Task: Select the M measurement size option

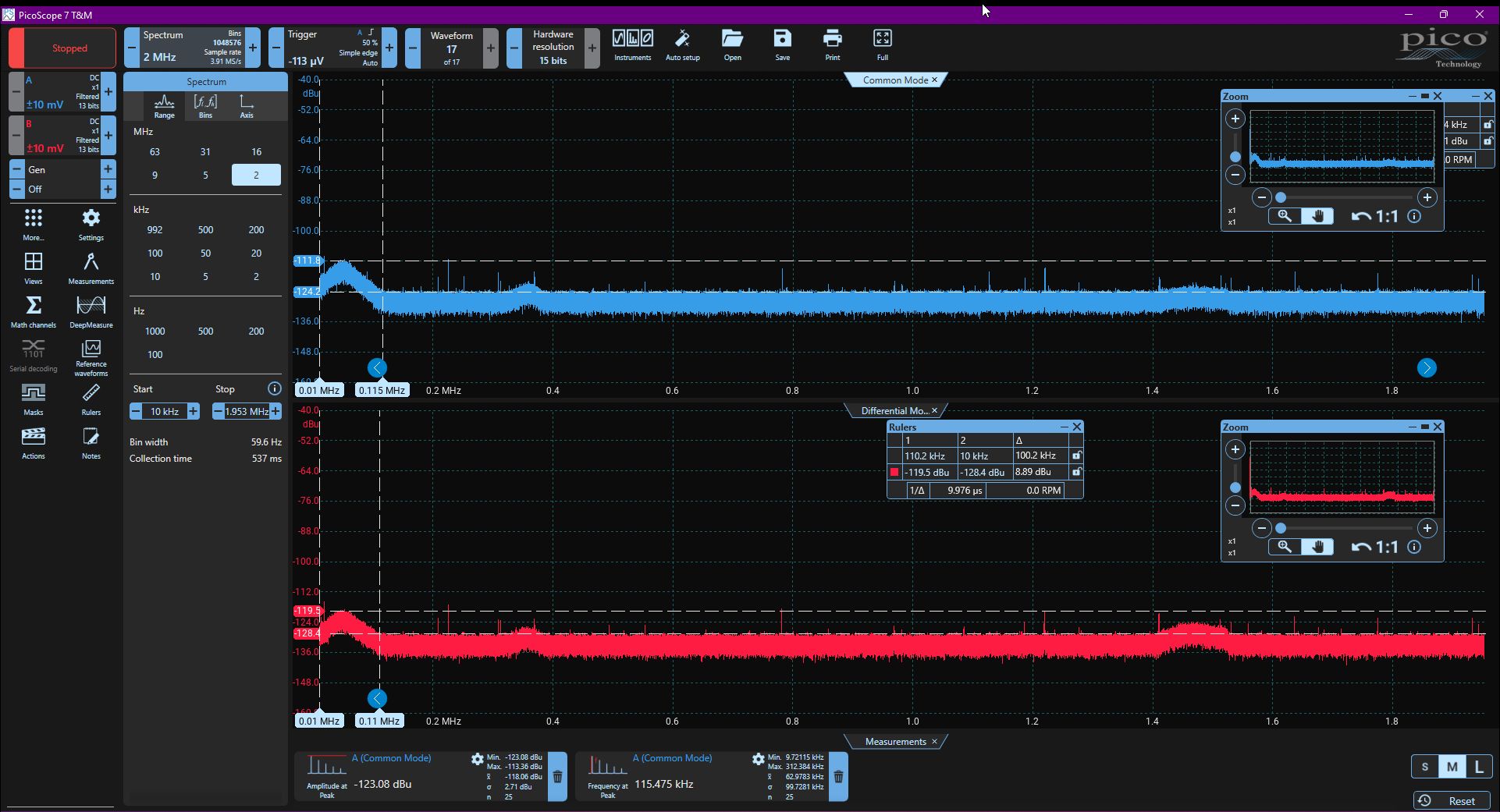Action: 1452,767
